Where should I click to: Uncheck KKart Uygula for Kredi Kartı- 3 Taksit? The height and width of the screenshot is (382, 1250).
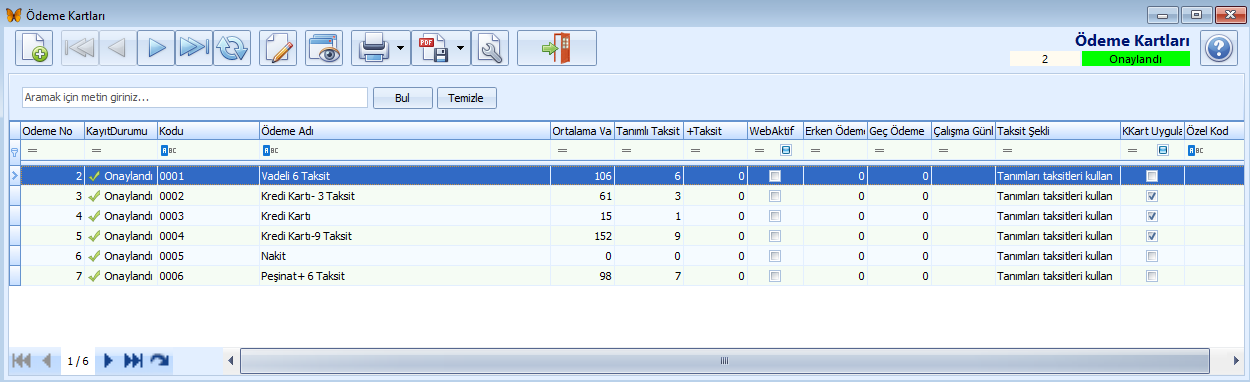(x=1152, y=196)
